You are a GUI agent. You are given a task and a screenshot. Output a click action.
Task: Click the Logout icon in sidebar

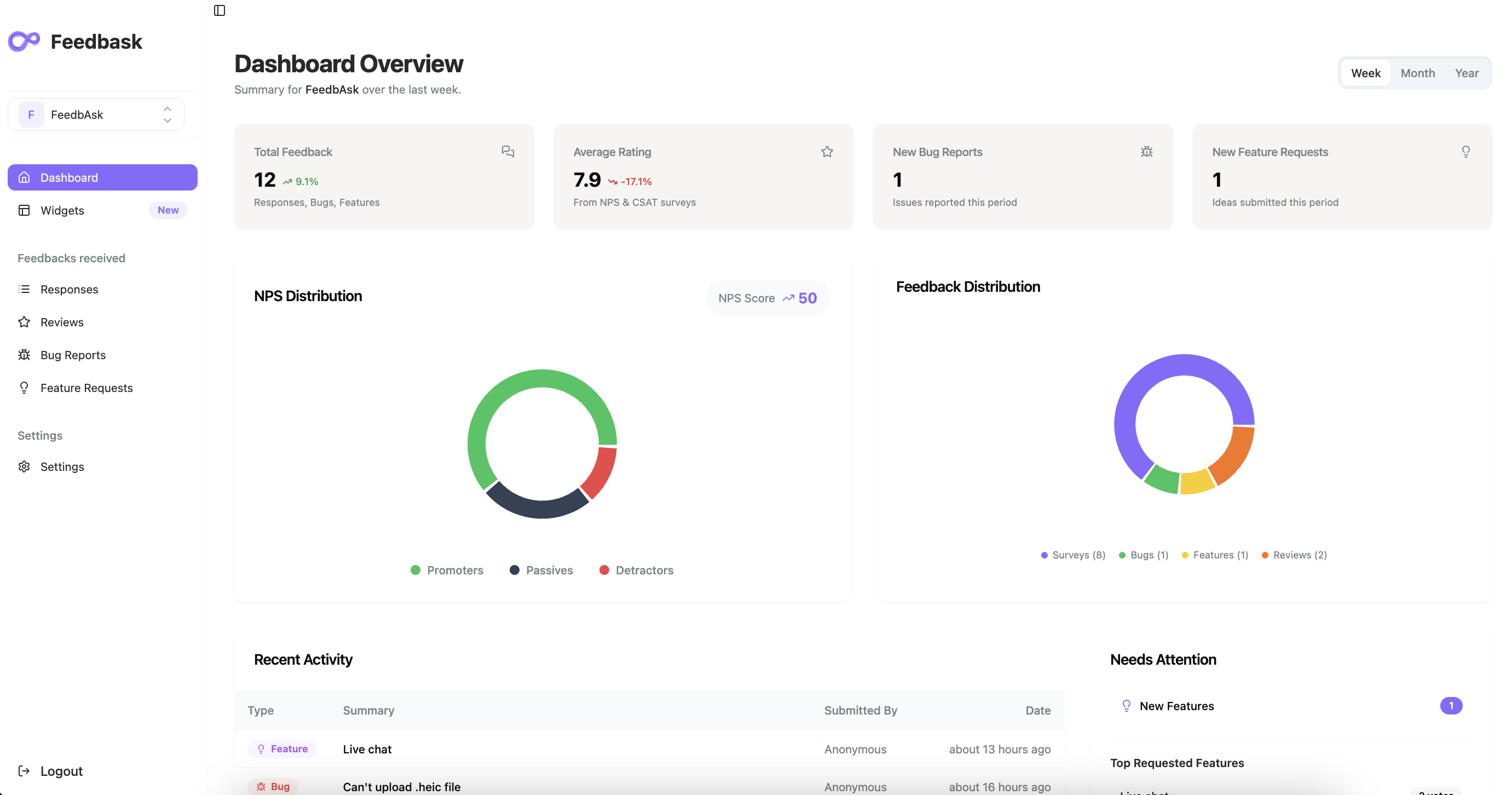click(x=24, y=770)
